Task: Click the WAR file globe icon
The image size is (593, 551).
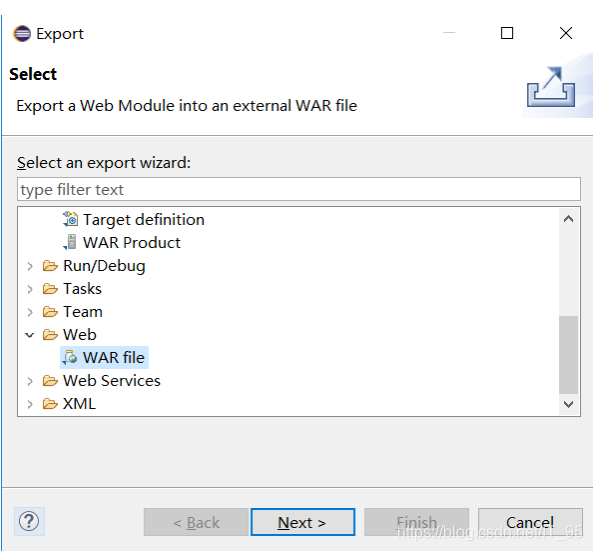Action: click(70, 357)
